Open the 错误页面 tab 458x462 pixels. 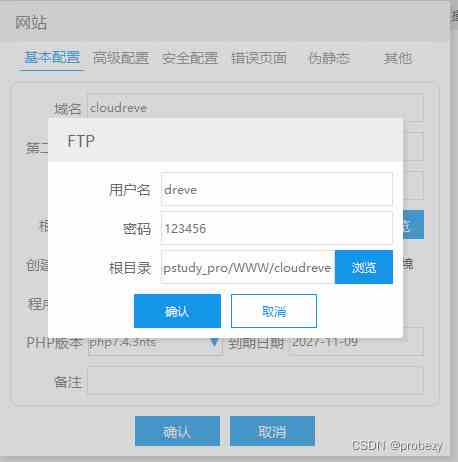click(x=259, y=58)
